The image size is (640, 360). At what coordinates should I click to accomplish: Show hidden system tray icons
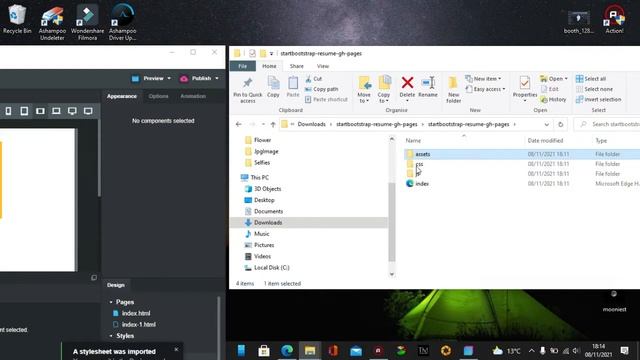click(531, 351)
